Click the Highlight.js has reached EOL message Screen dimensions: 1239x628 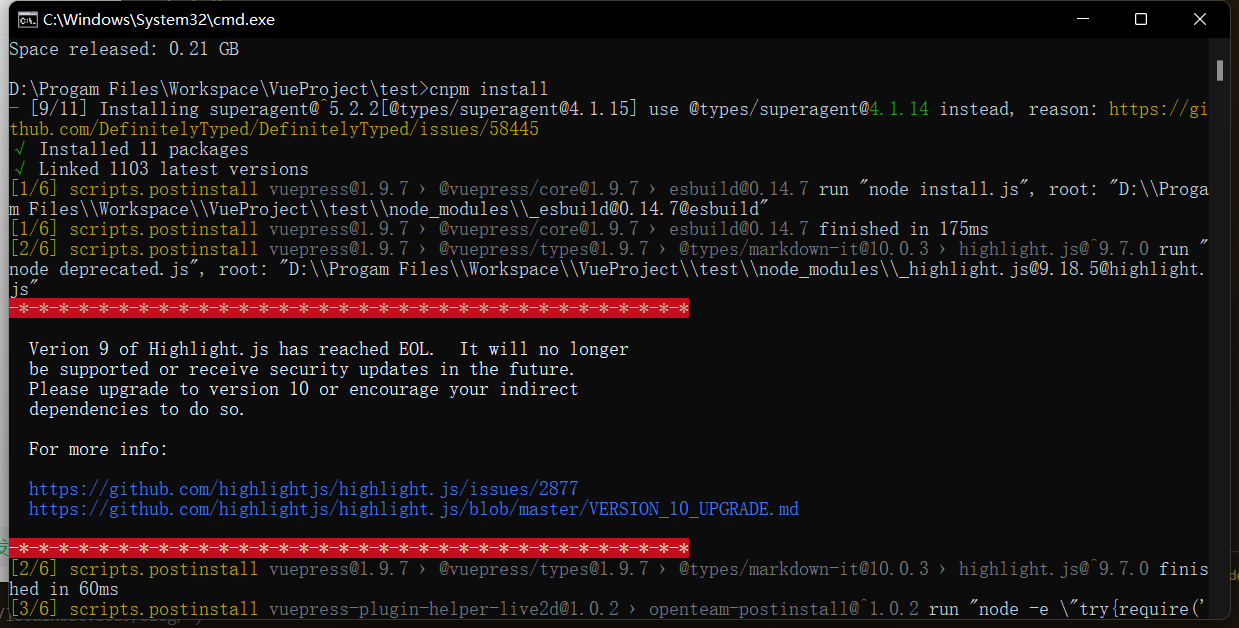pyautogui.click(x=328, y=349)
